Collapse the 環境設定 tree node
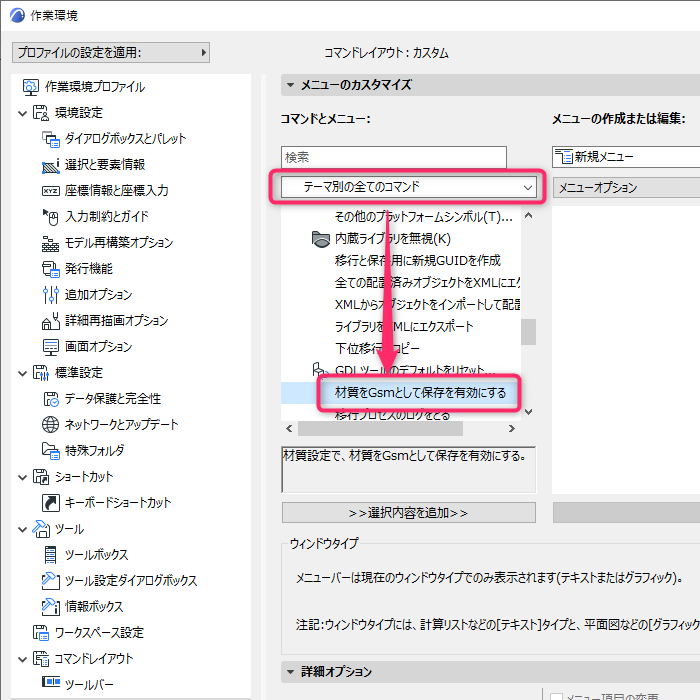Screen dimensions: 700x700 (22, 113)
